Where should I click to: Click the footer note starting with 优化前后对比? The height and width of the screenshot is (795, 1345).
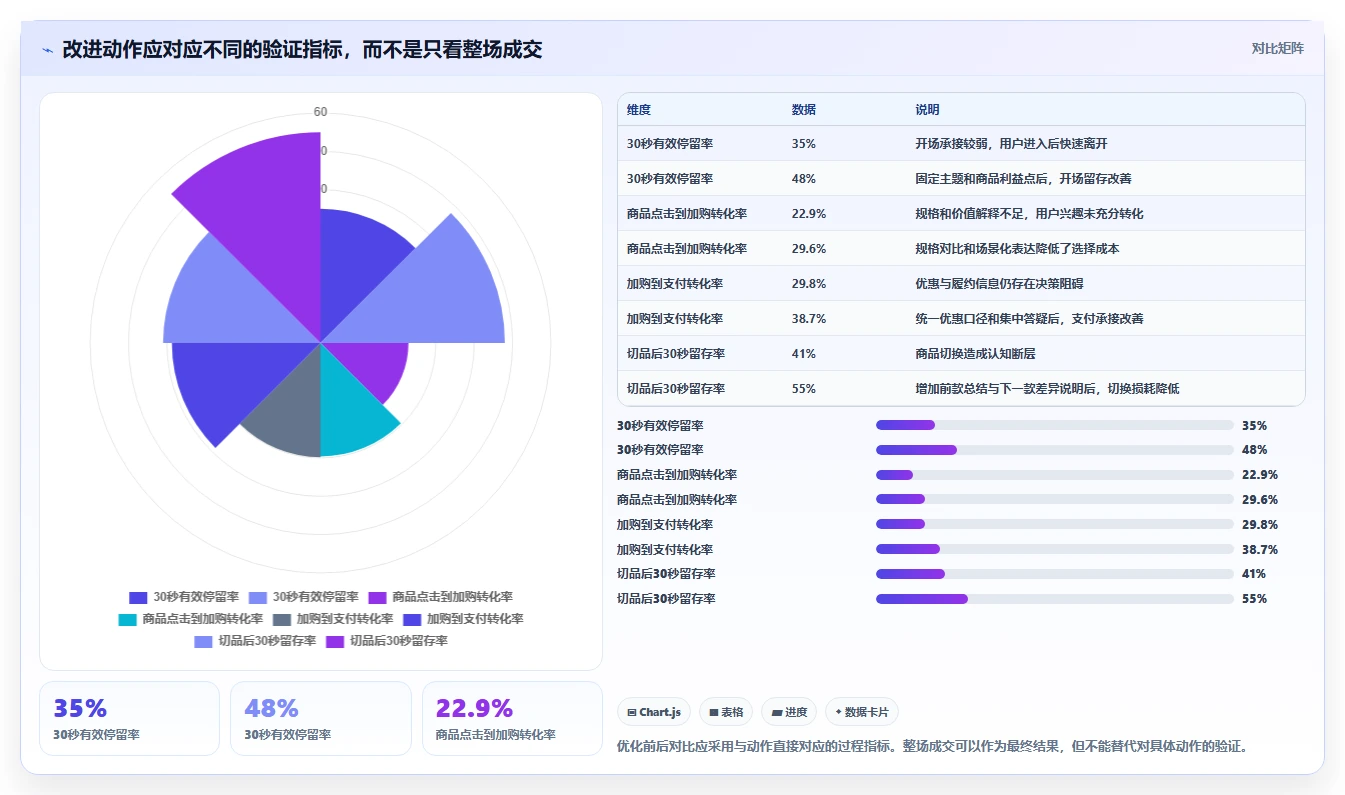tap(932, 746)
